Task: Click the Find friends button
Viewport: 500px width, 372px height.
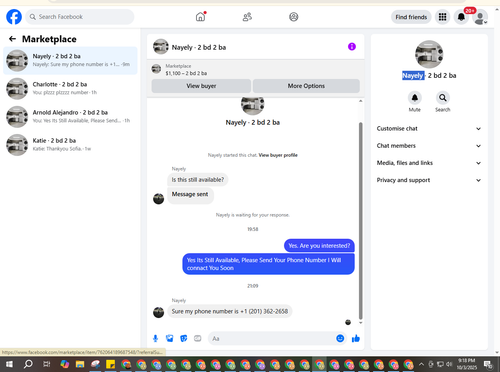Action: [411, 17]
